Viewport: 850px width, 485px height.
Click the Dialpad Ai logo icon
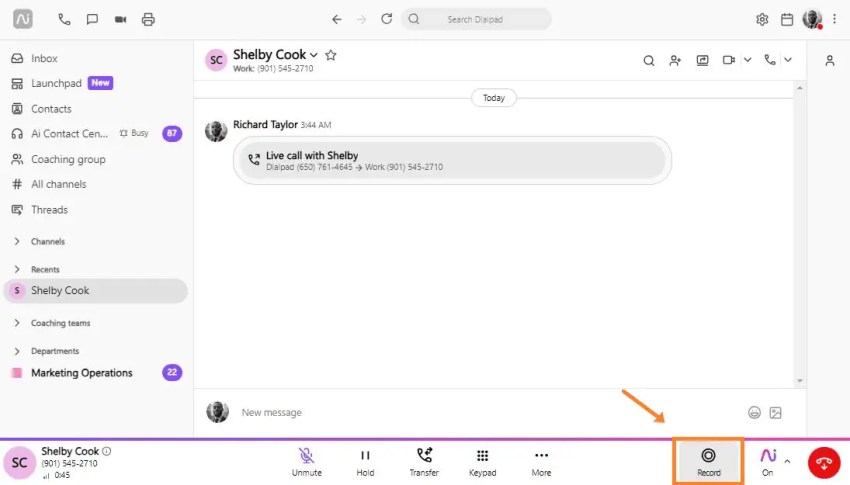click(23, 20)
